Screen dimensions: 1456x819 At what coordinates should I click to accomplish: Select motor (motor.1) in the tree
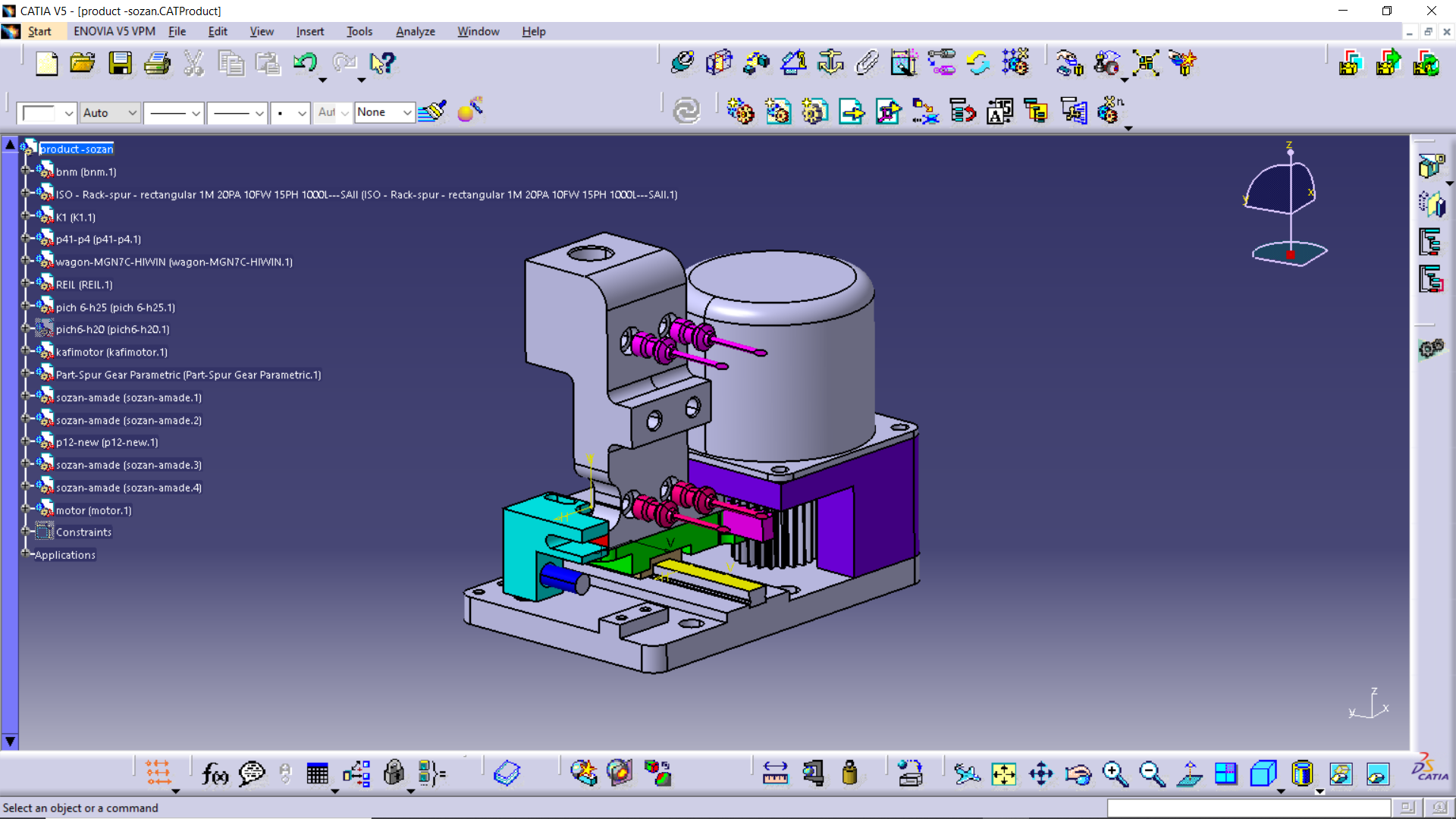pos(93,510)
